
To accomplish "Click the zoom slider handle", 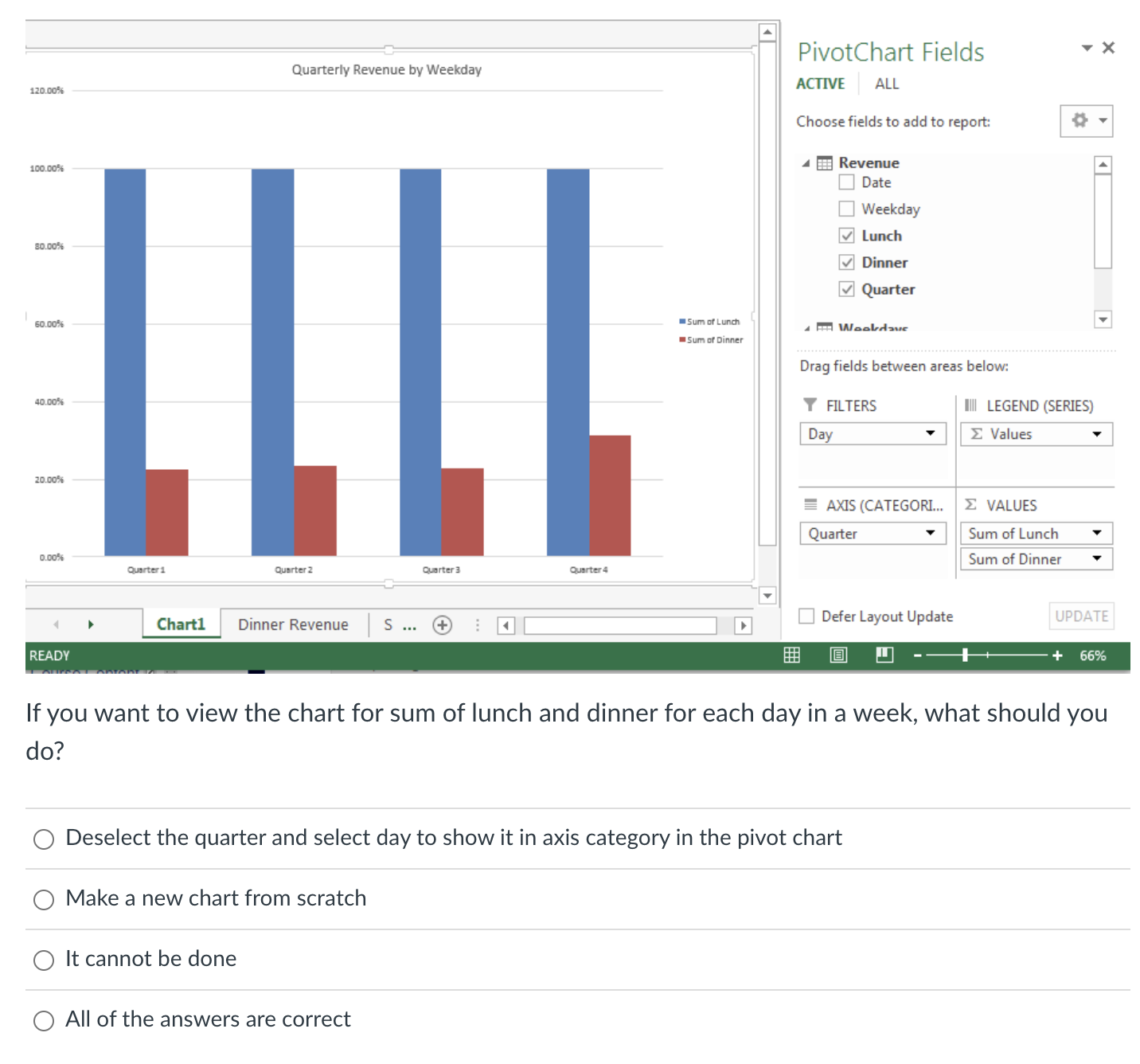I will click(965, 655).
